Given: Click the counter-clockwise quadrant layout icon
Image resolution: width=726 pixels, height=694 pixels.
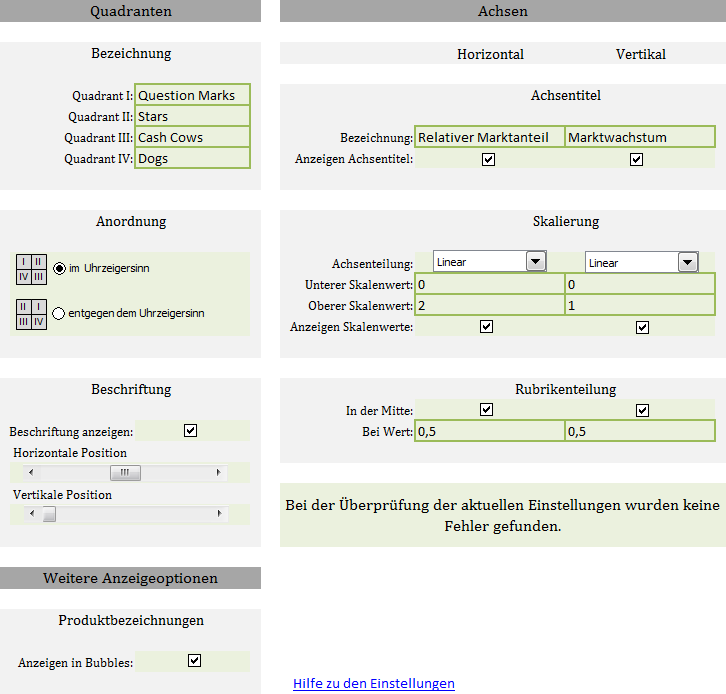Looking at the screenshot, I should click(32, 314).
